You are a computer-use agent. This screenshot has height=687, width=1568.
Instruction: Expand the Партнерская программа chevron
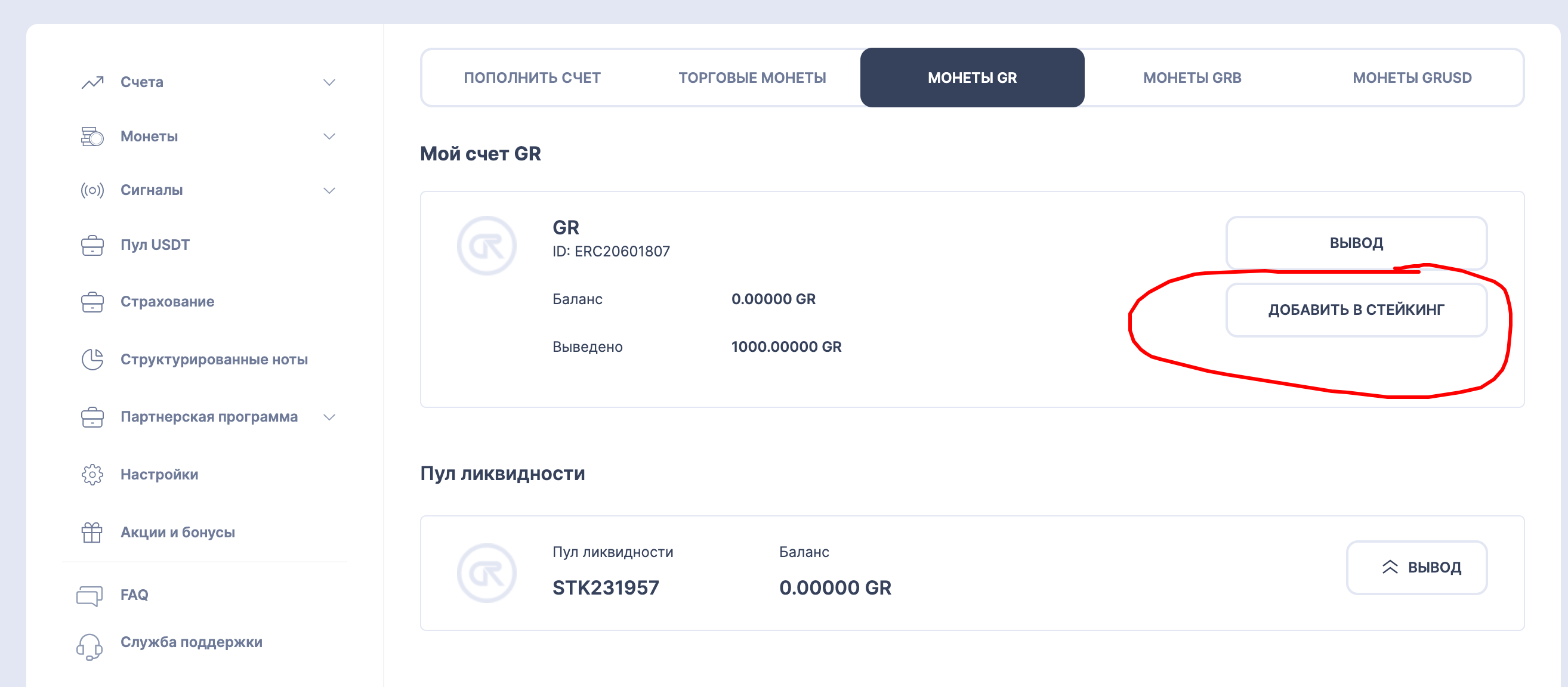point(329,417)
